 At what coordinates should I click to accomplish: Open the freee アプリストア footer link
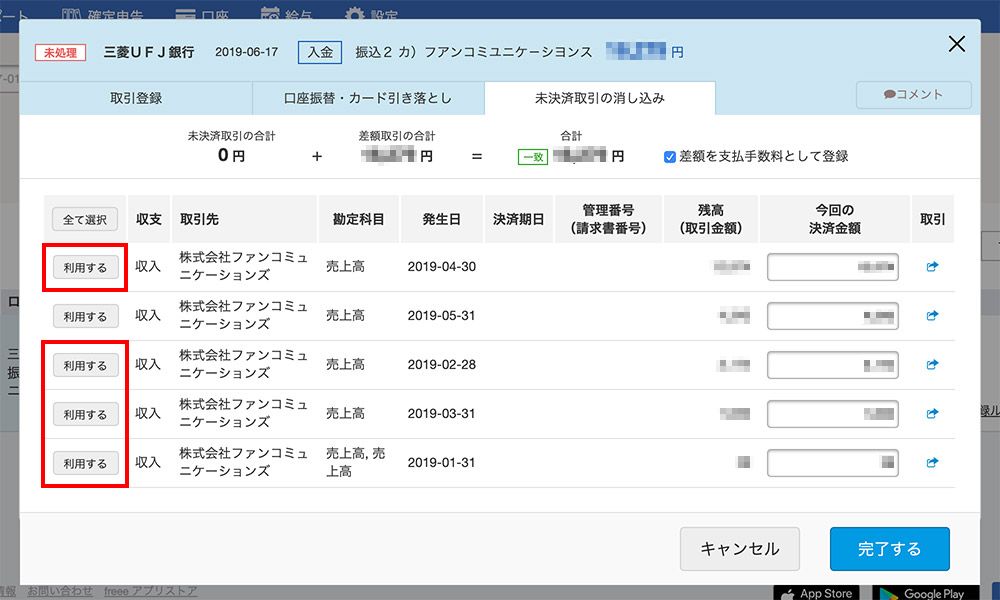(151, 592)
